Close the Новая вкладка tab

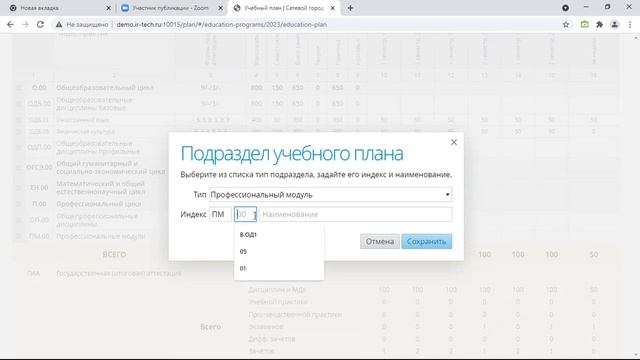(x=108, y=8)
